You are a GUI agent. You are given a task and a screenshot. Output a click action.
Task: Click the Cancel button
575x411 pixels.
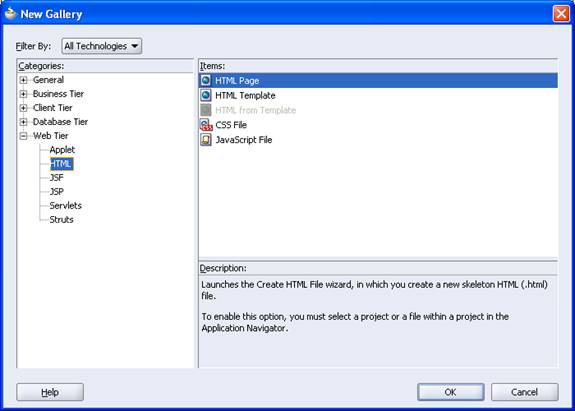(x=524, y=392)
